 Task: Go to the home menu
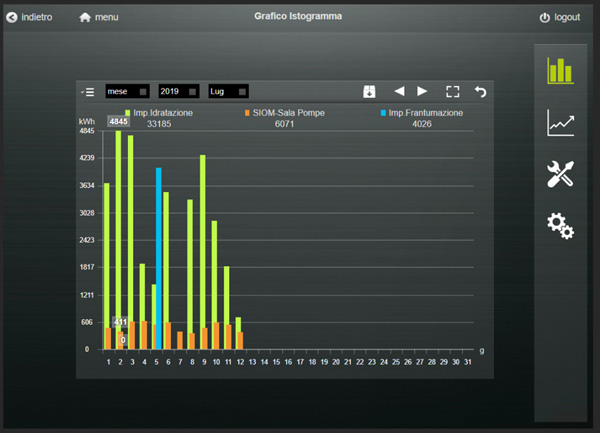tap(99, 18)
